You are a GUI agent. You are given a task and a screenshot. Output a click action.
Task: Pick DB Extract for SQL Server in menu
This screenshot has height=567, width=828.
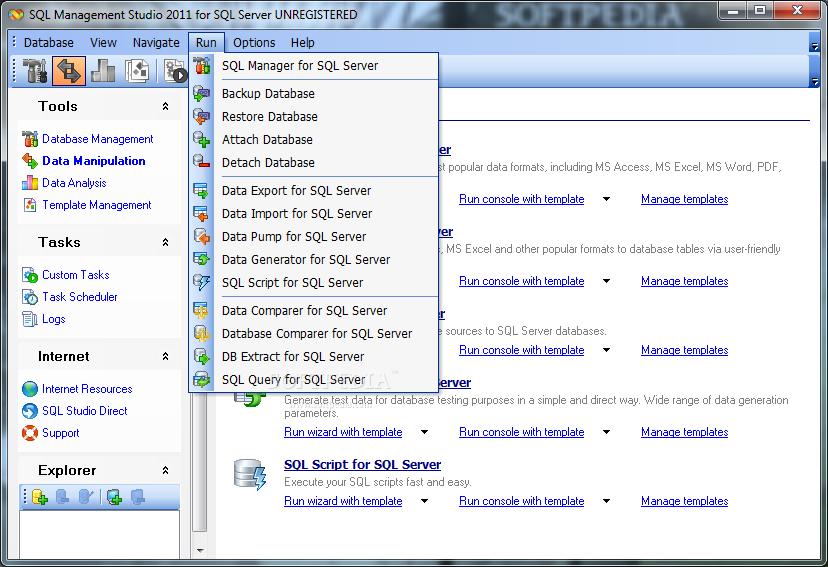tap(293, 356)
